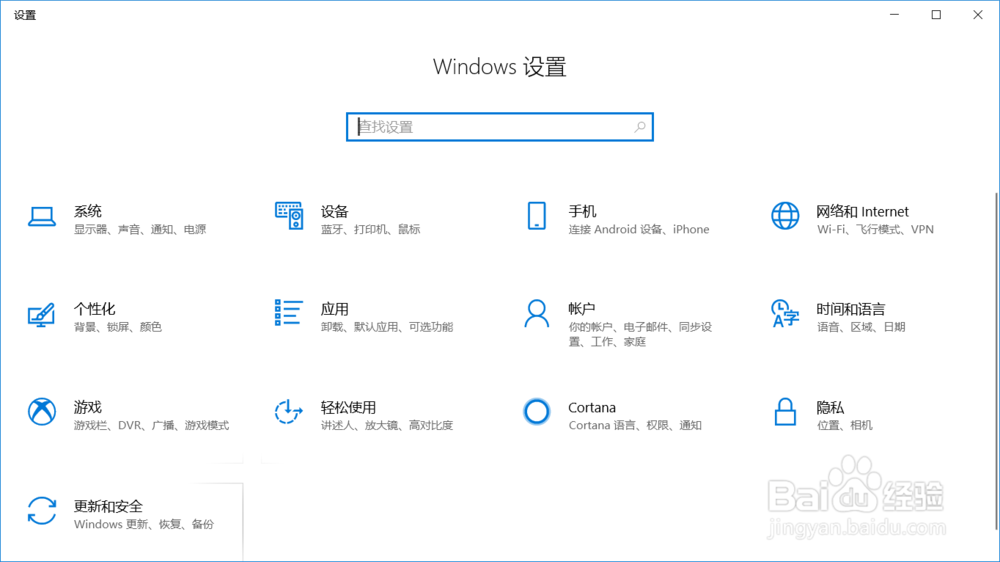
Task: Minimize the 设置 window
Action: pos(895,15)
